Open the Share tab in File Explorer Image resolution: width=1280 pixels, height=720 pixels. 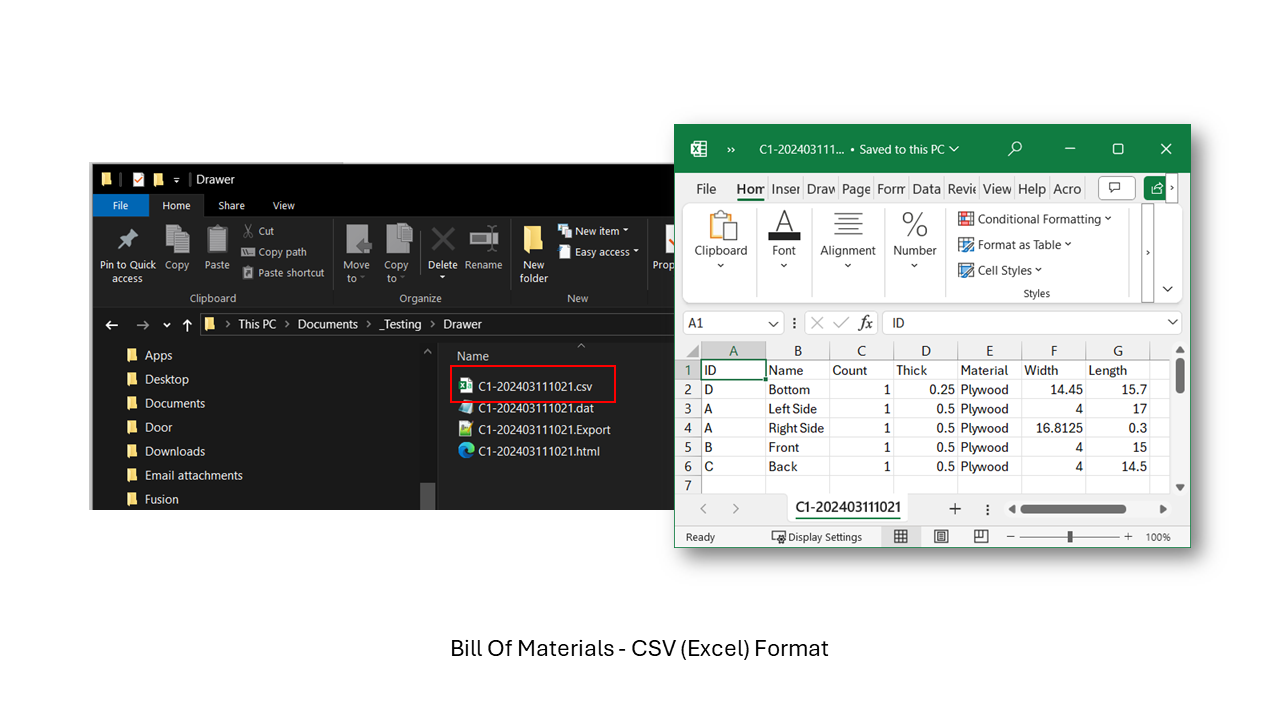[x=232, y=205]
